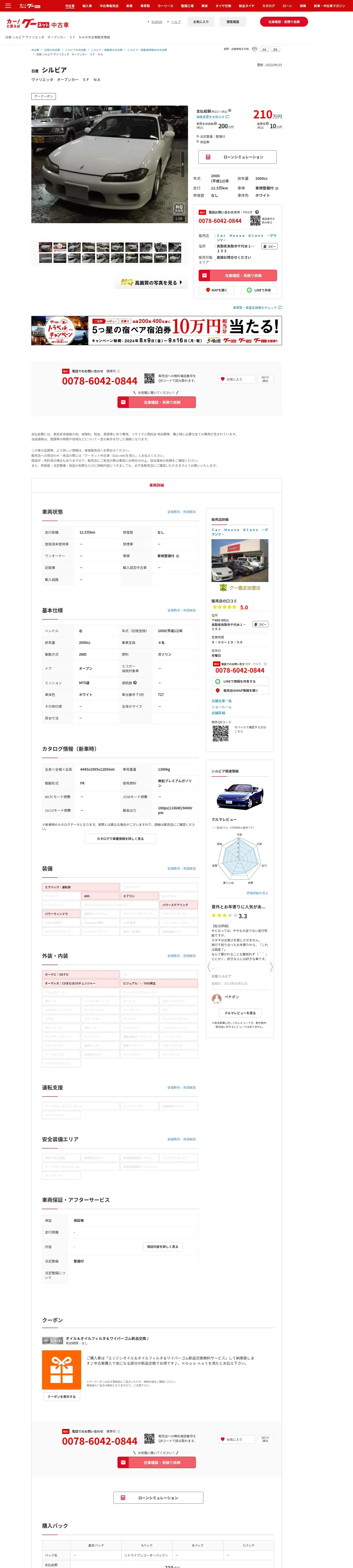Screen dimensions: 353x1568
Task: Show next photo with right arrow
Action: coord(183,164)
